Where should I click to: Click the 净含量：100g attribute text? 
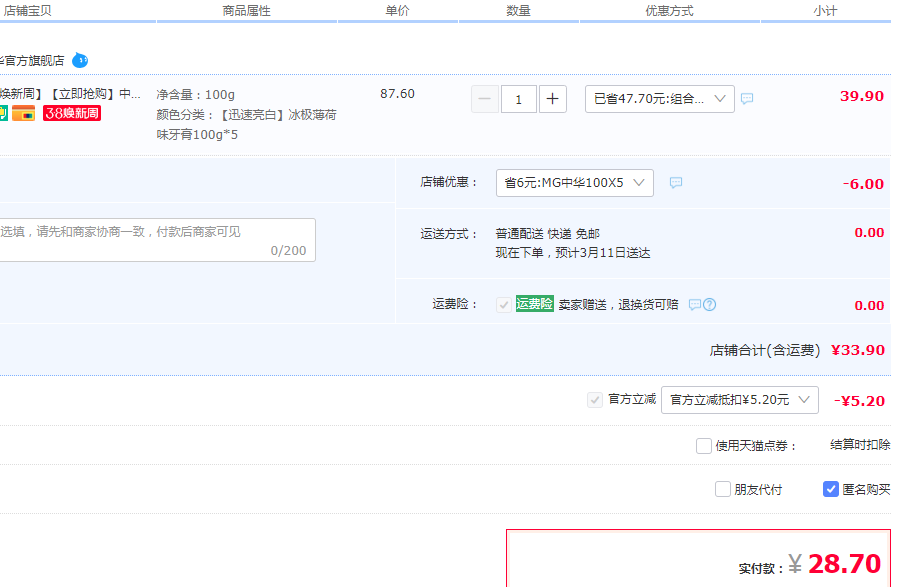196,95
